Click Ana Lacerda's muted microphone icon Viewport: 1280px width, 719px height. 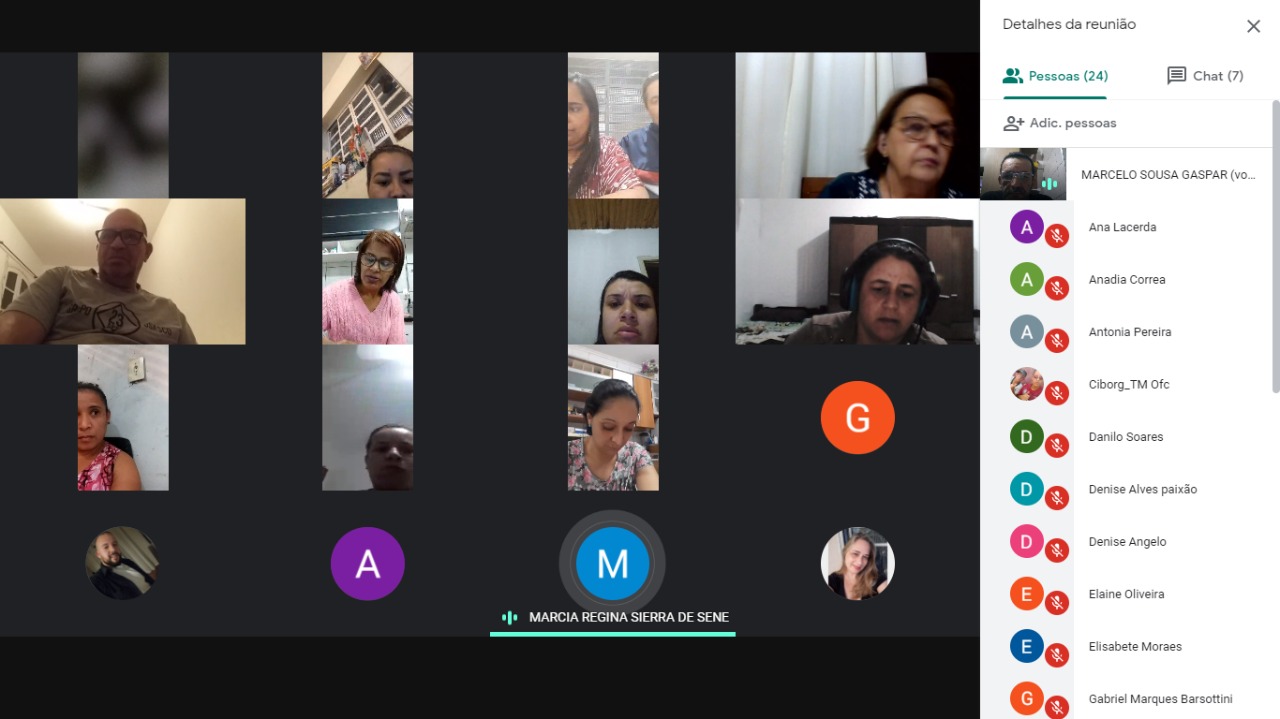[x=1057, y=237]
